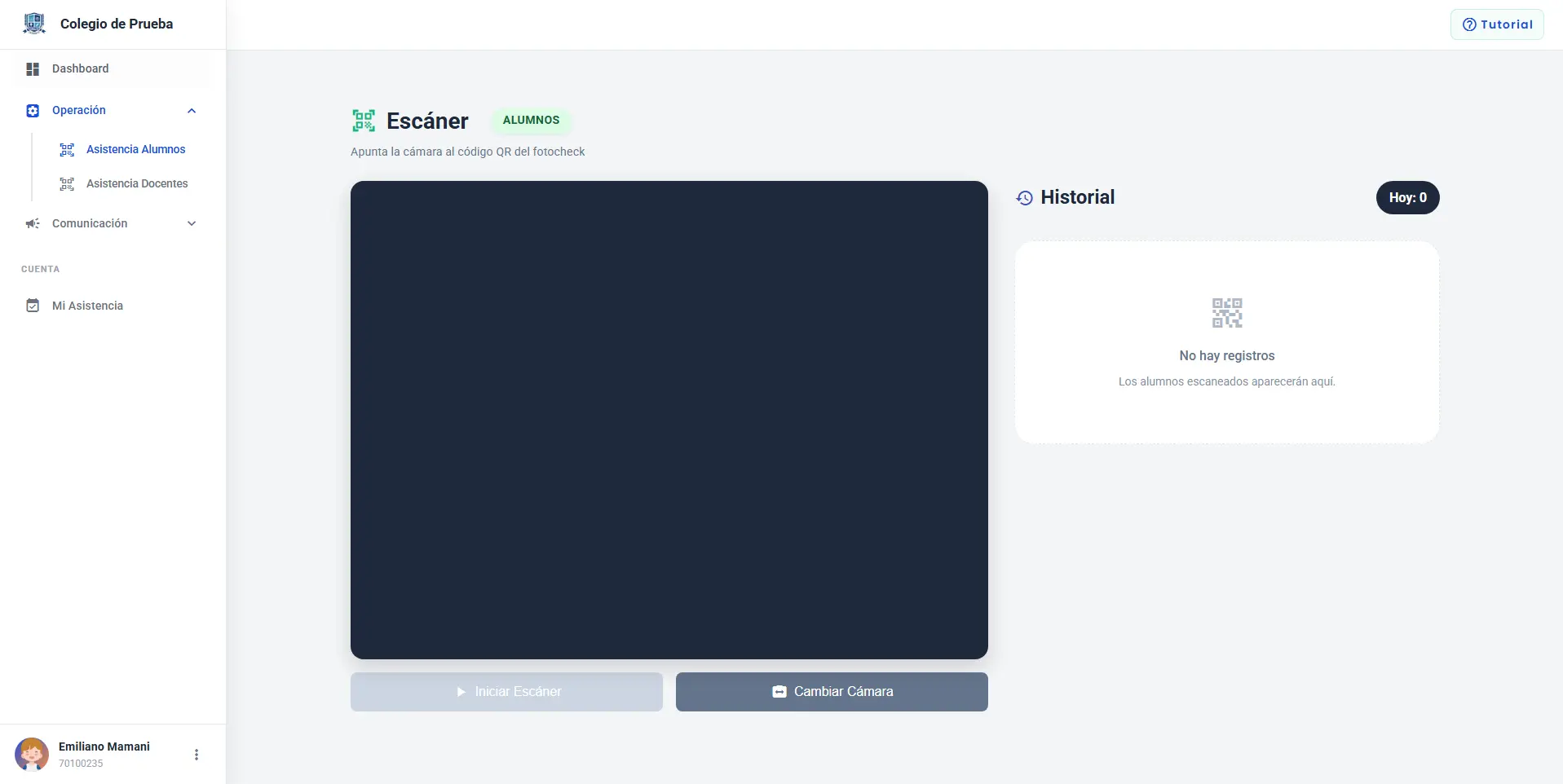
Task: Click 'Apunta la cámara al código QR' hint
Action: (x=468, y=152)
